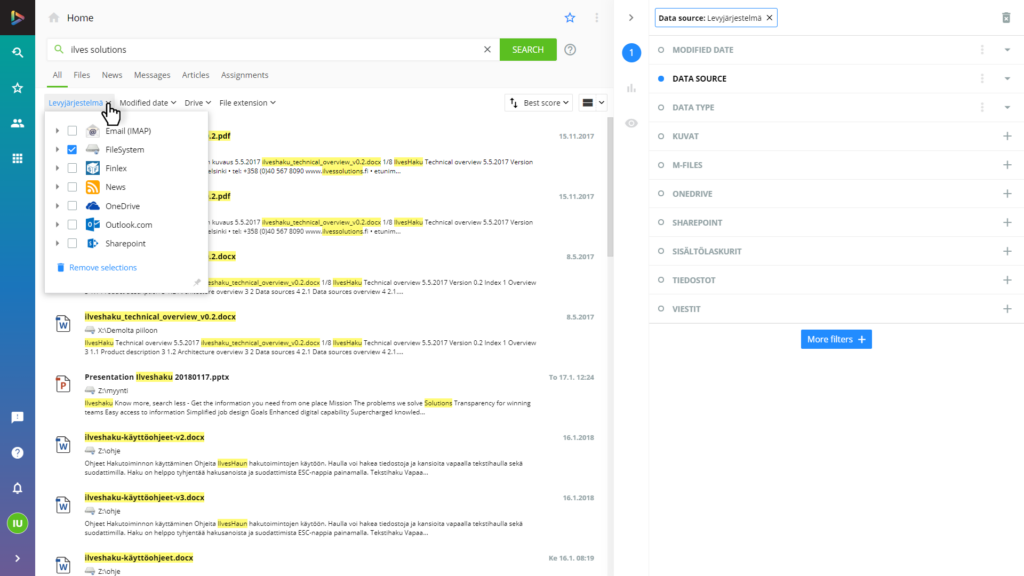Click Remove selections link
The height and width of the screenshot is (576, 1024).
97,267
